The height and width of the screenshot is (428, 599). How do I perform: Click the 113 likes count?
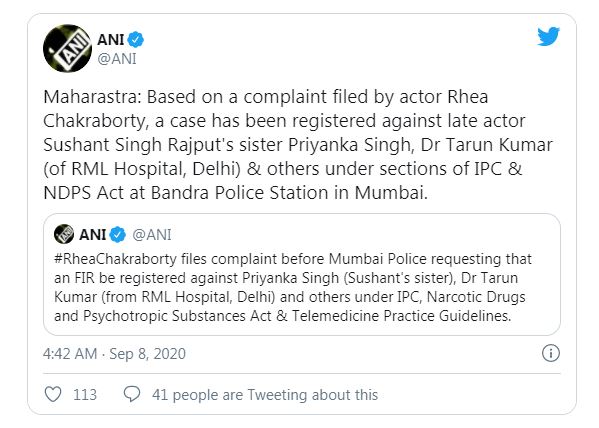click(85, 395)
